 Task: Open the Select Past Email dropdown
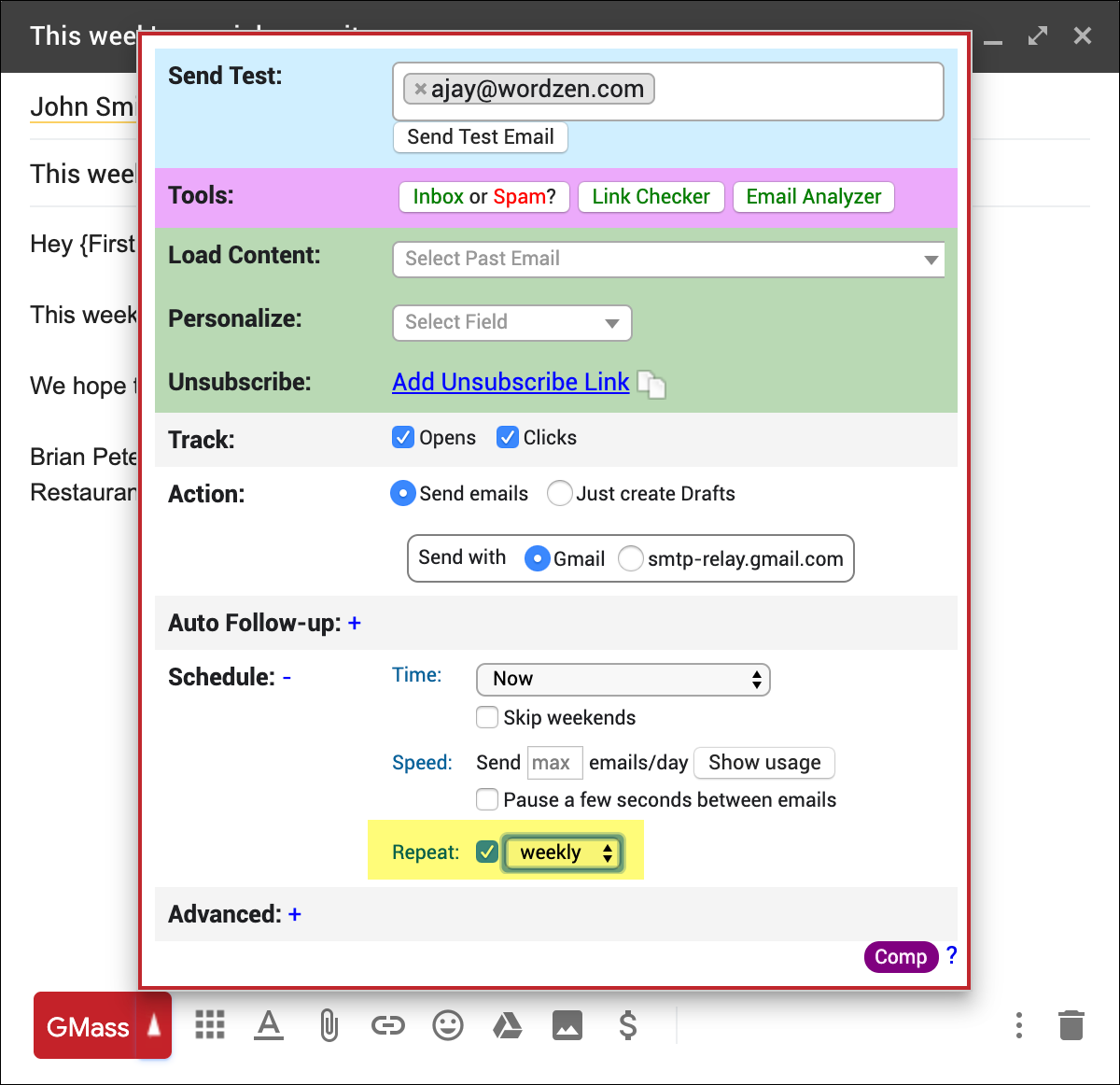pyautogui.click(x=668, y=259)
